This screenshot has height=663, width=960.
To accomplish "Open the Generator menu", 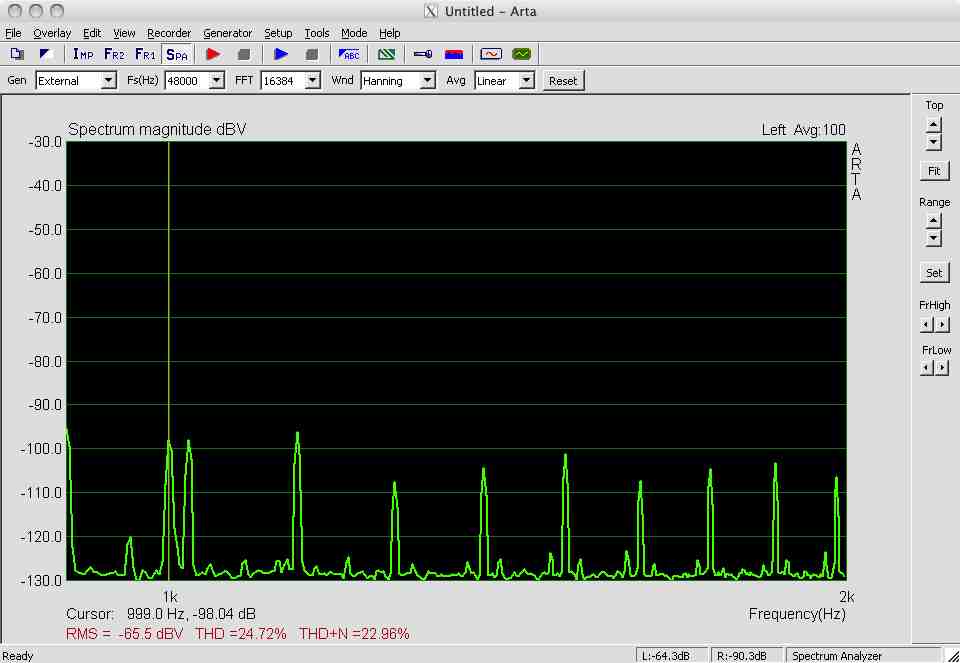I will tap(227, 33).
